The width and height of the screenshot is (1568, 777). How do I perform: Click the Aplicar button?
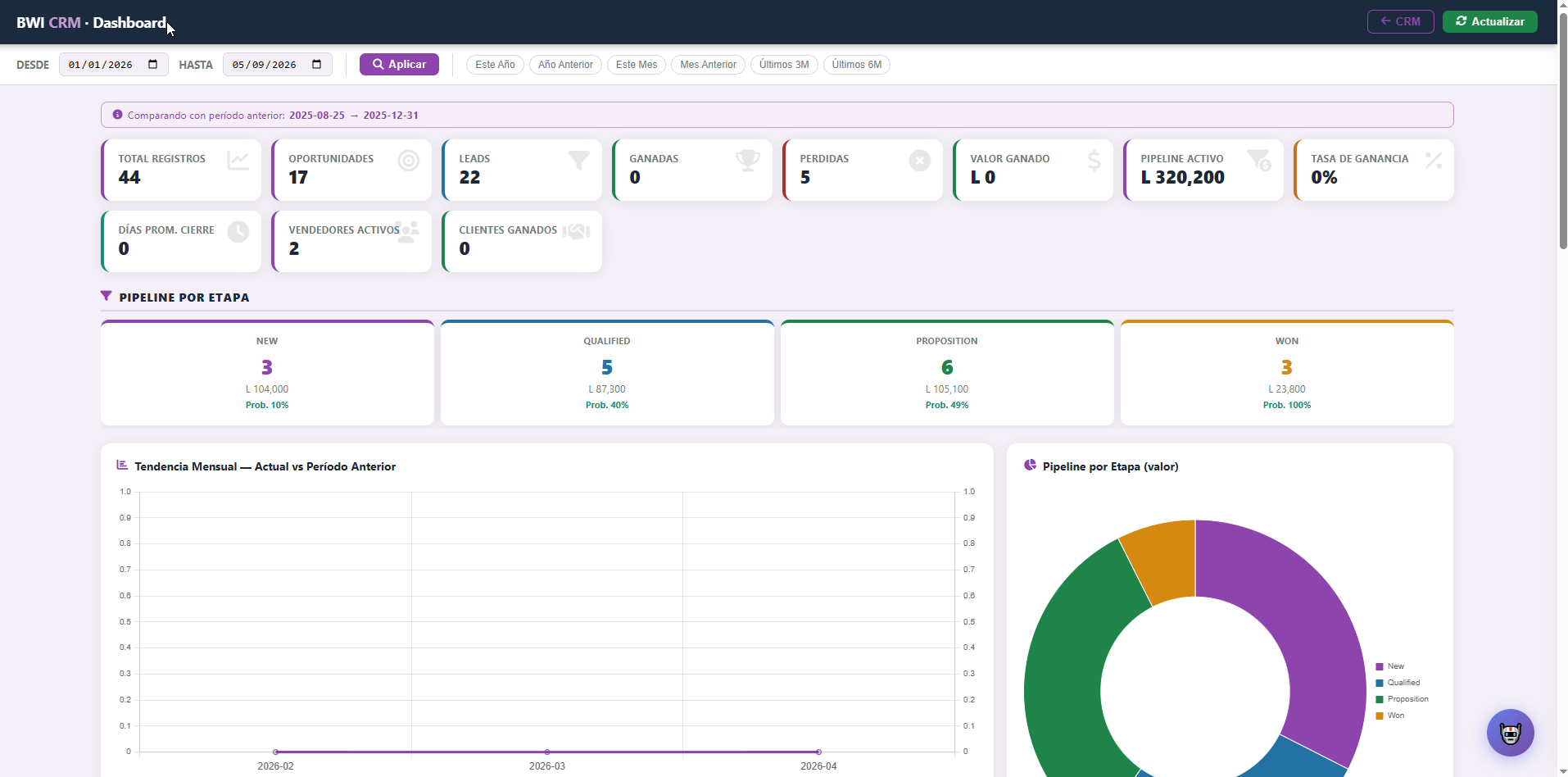click(399, 64)
